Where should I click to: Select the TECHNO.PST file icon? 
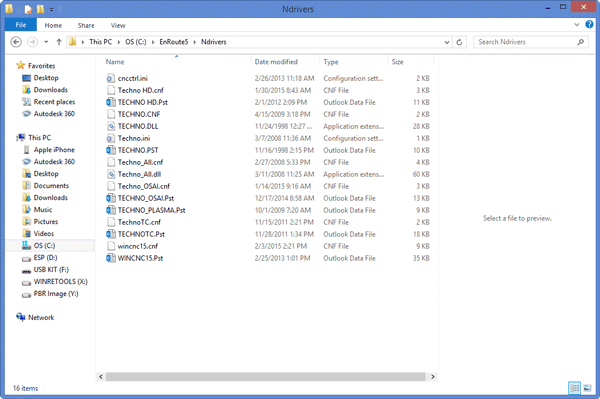click(111, 150)
